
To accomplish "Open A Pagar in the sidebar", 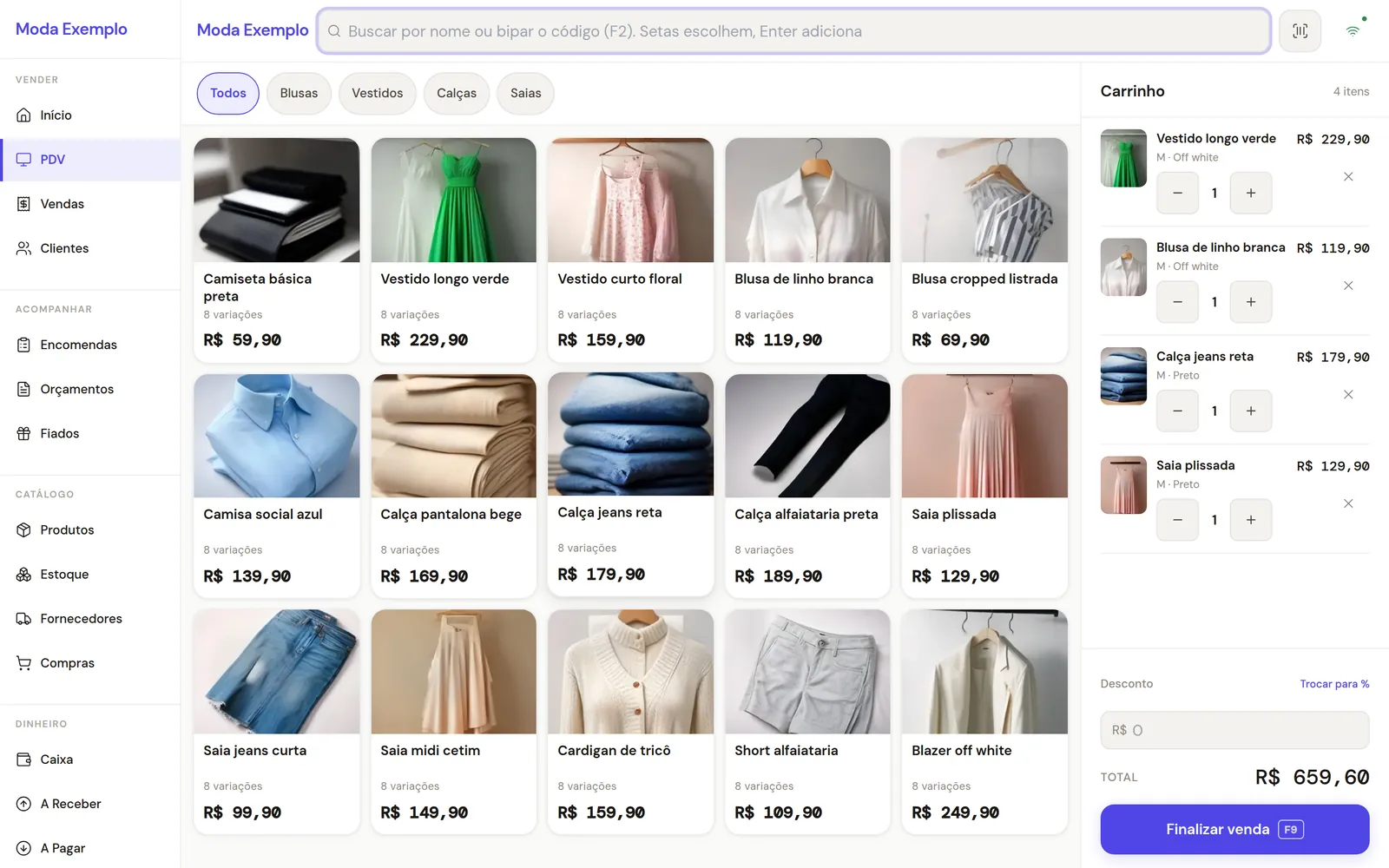I will (90, 848).
